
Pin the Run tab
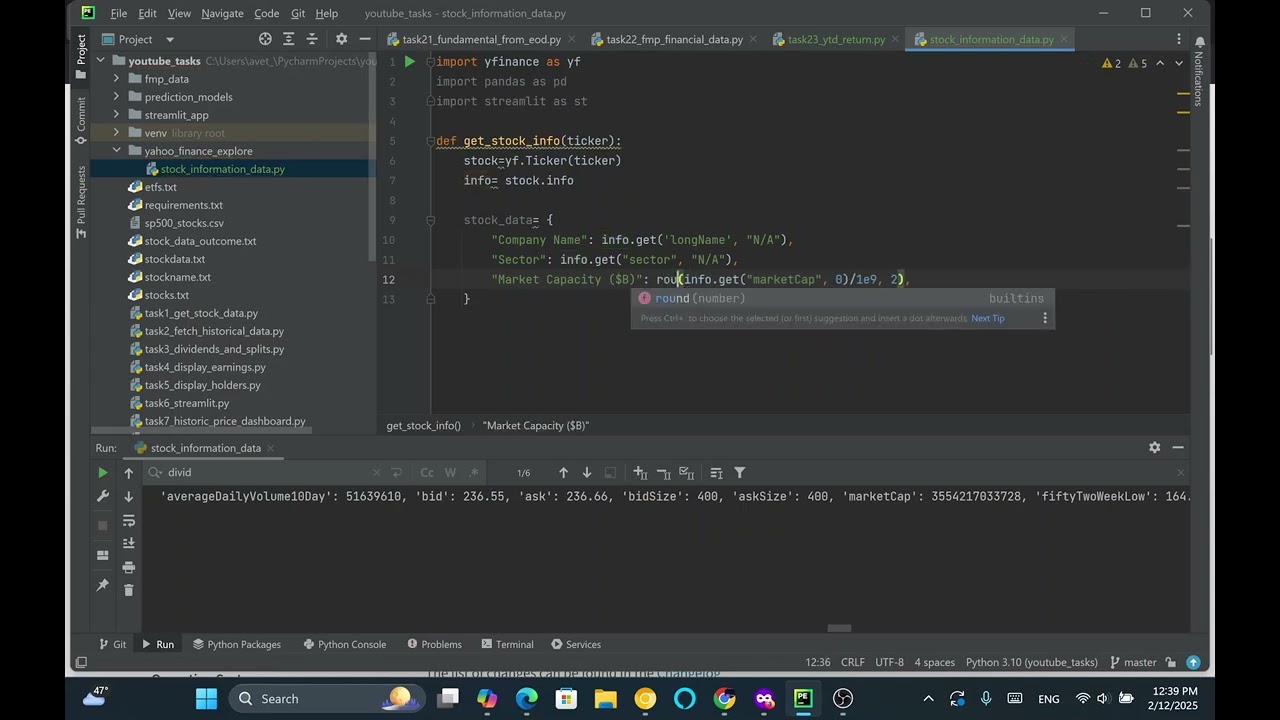[102, 585]
